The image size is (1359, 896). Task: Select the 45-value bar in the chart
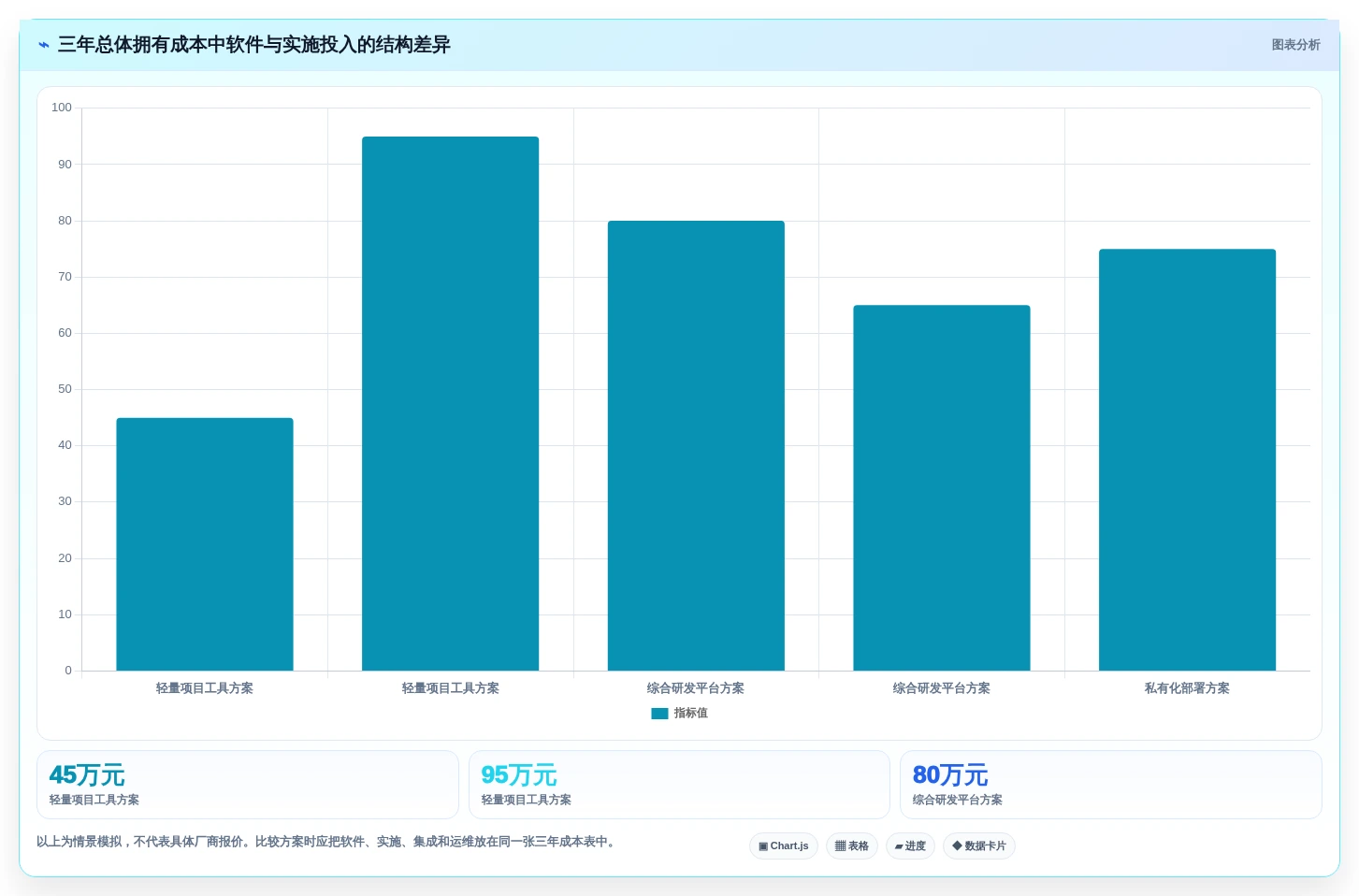click(205, 544)
